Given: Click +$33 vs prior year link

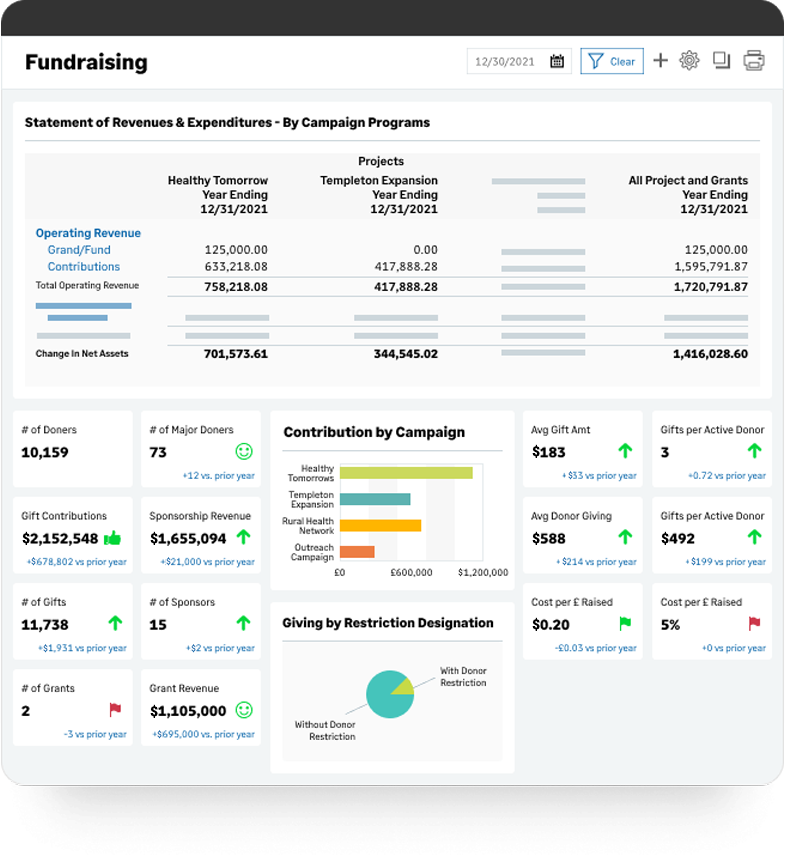Looking at the screenshot, I should pos(599,475).
